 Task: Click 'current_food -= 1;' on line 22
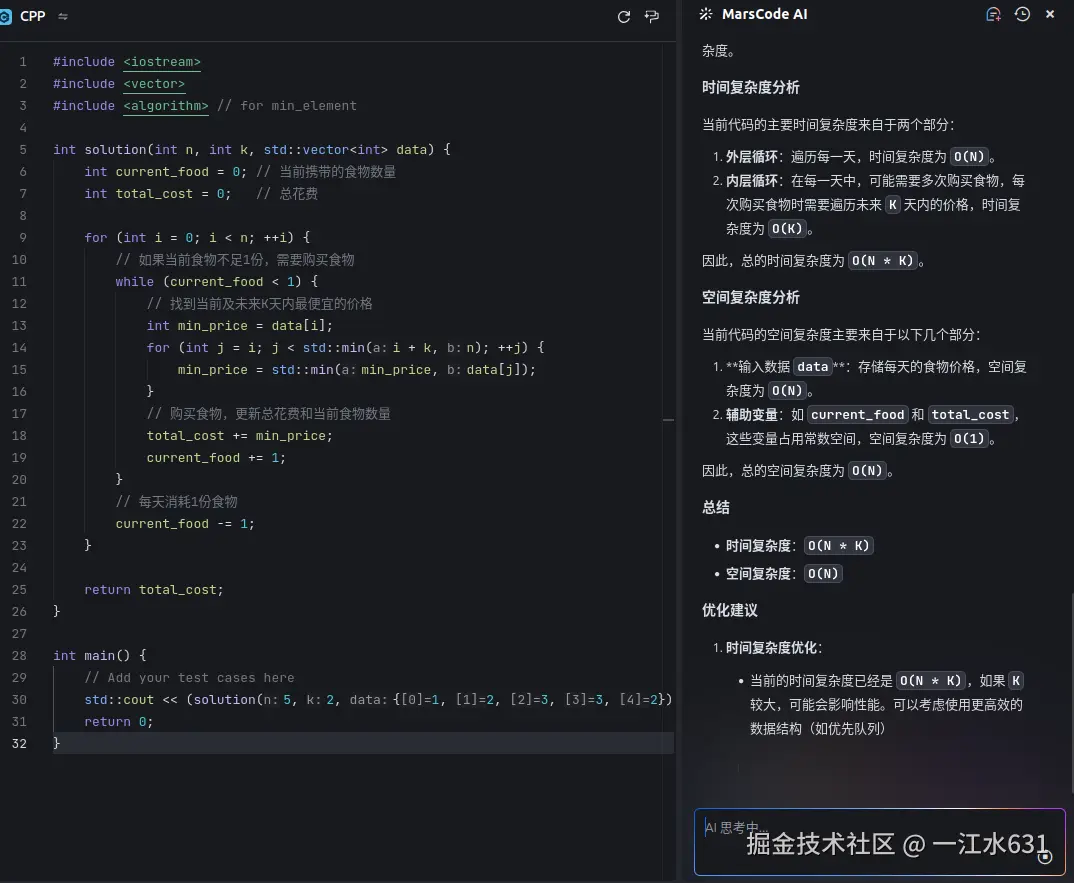tap(185, 524)
